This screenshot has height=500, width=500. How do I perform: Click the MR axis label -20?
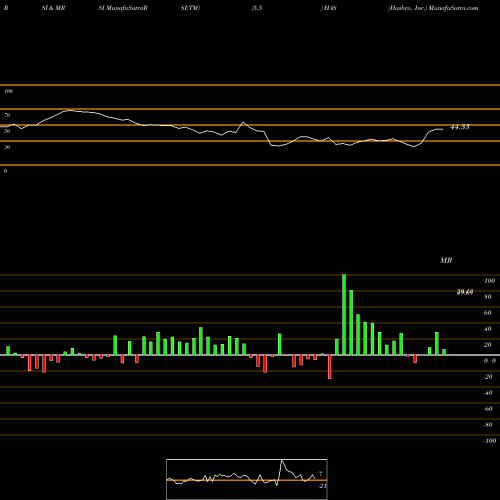pos(488,377)
